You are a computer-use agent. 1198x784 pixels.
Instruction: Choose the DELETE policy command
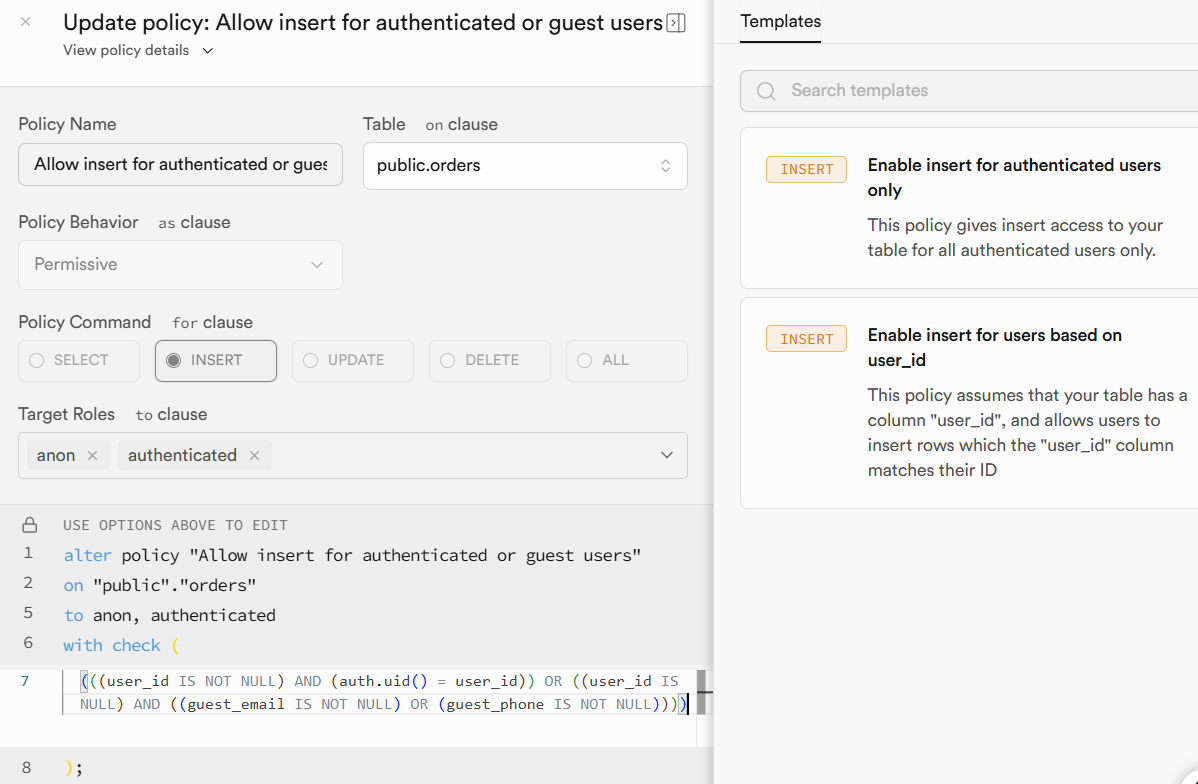tap(490, 361)
